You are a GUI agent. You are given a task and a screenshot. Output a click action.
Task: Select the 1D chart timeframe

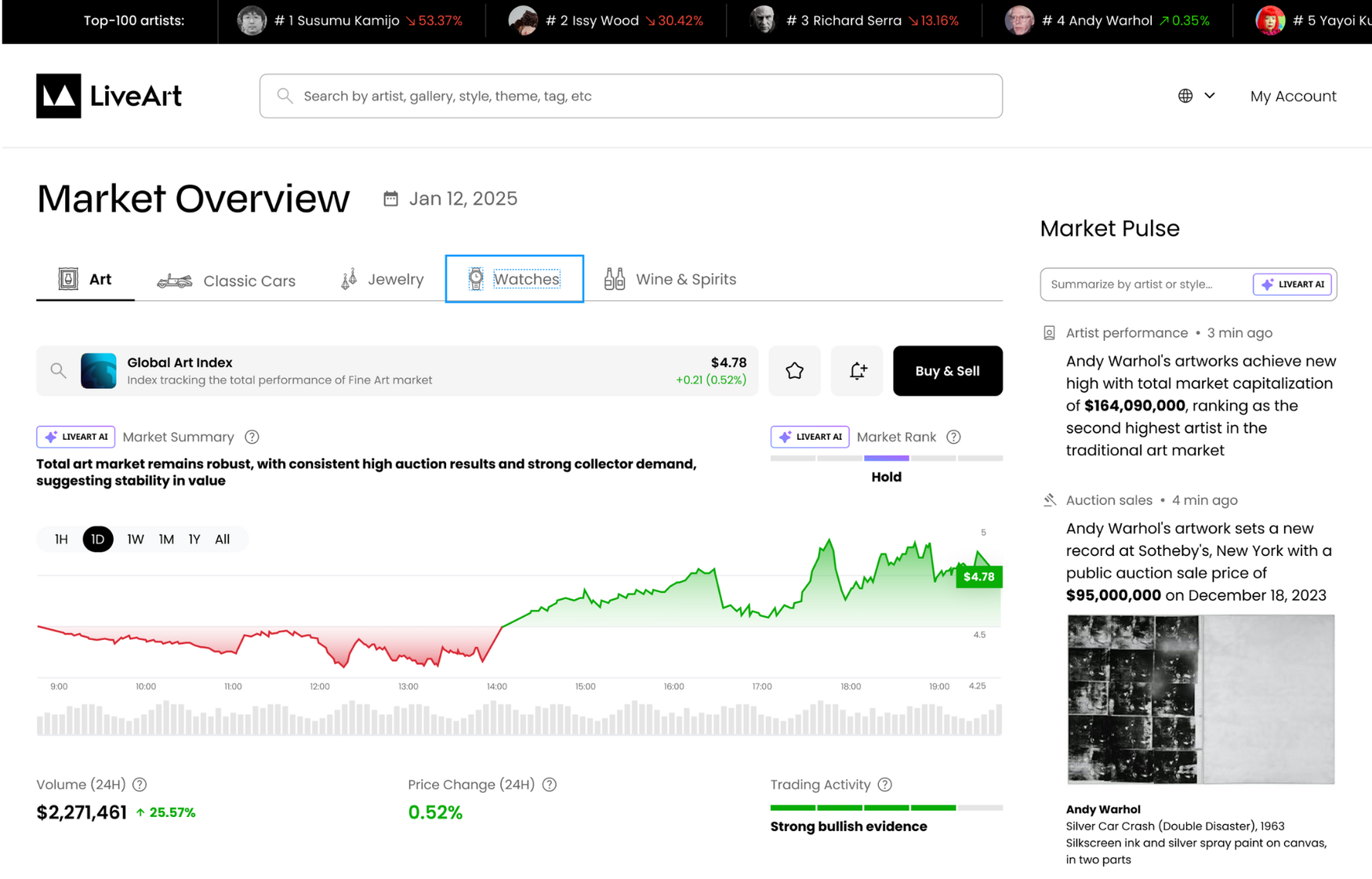(x=98, y=539)
